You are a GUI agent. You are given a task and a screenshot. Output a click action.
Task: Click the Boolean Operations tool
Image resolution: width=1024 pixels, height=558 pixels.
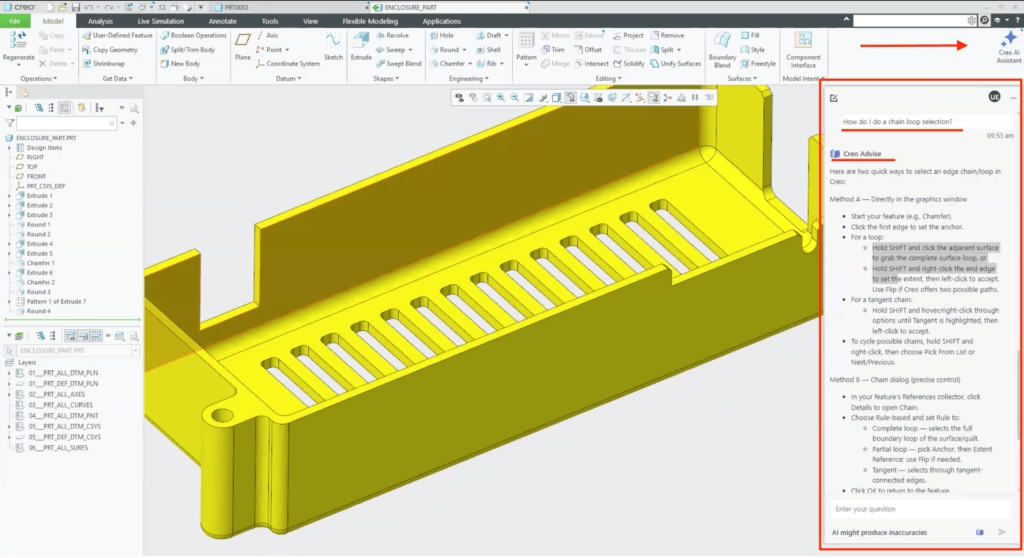(x=193, y=35)
